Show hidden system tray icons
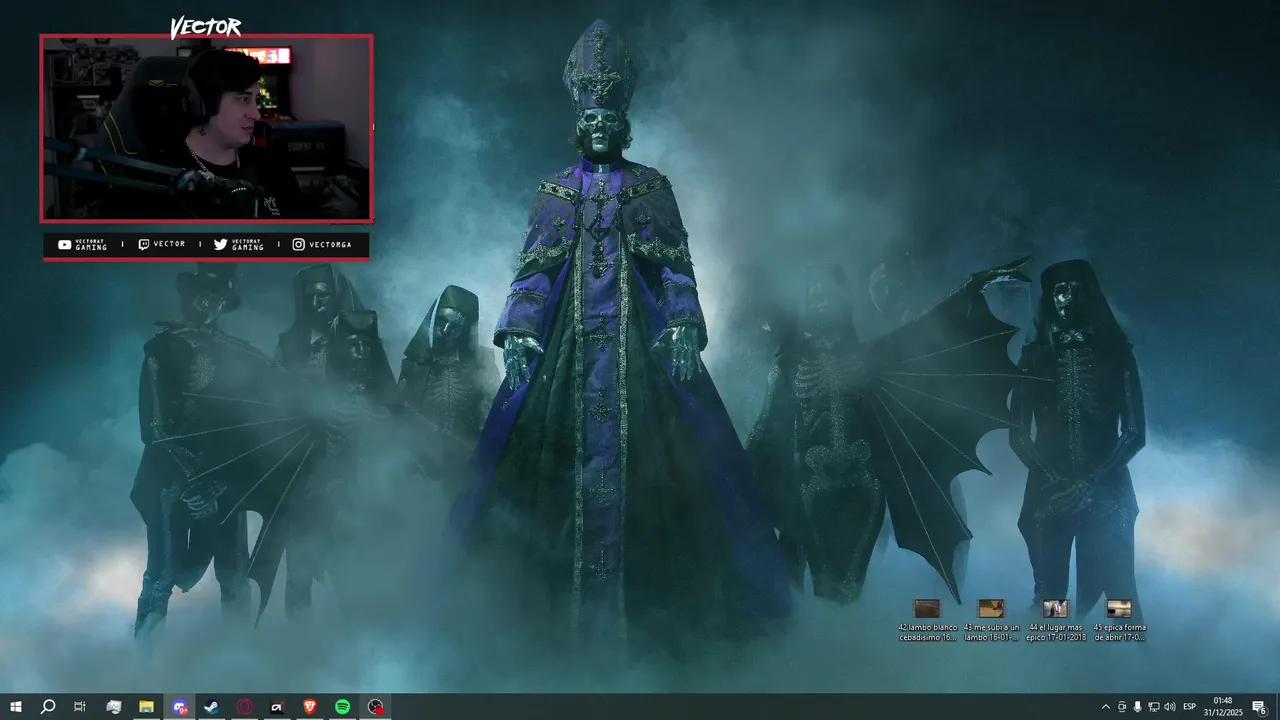Image resolution: width=1280 pixels, height=720 pixels. point(1105,707)
